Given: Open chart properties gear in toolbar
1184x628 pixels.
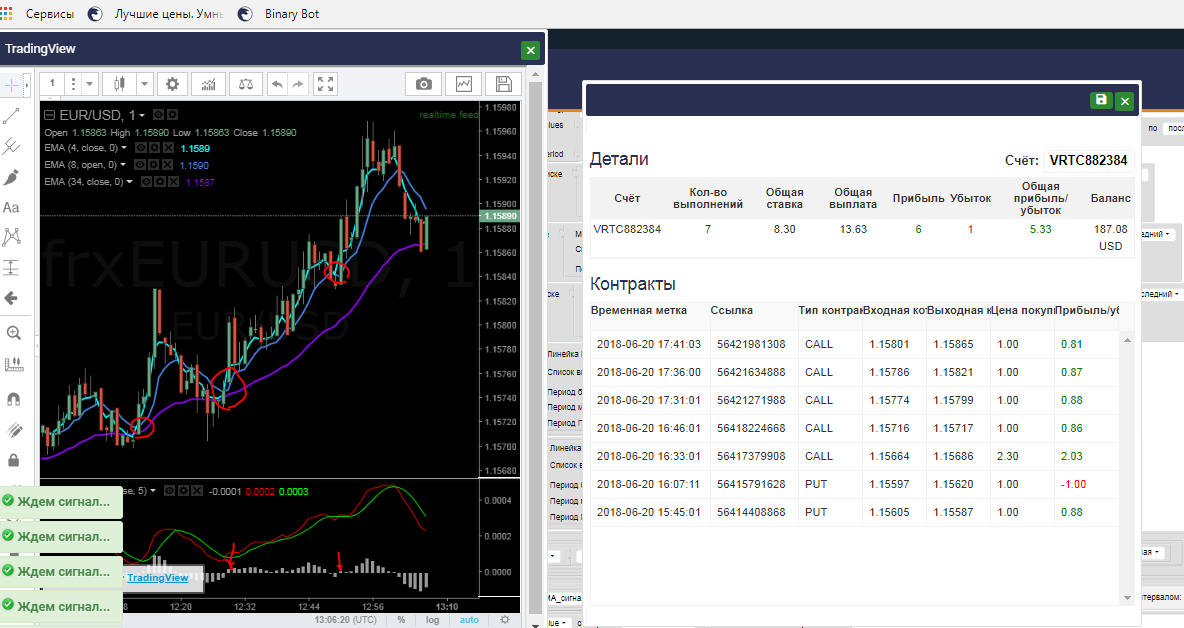Looking at the screenshot, I should pyautogui.click(x=172, y=84).
